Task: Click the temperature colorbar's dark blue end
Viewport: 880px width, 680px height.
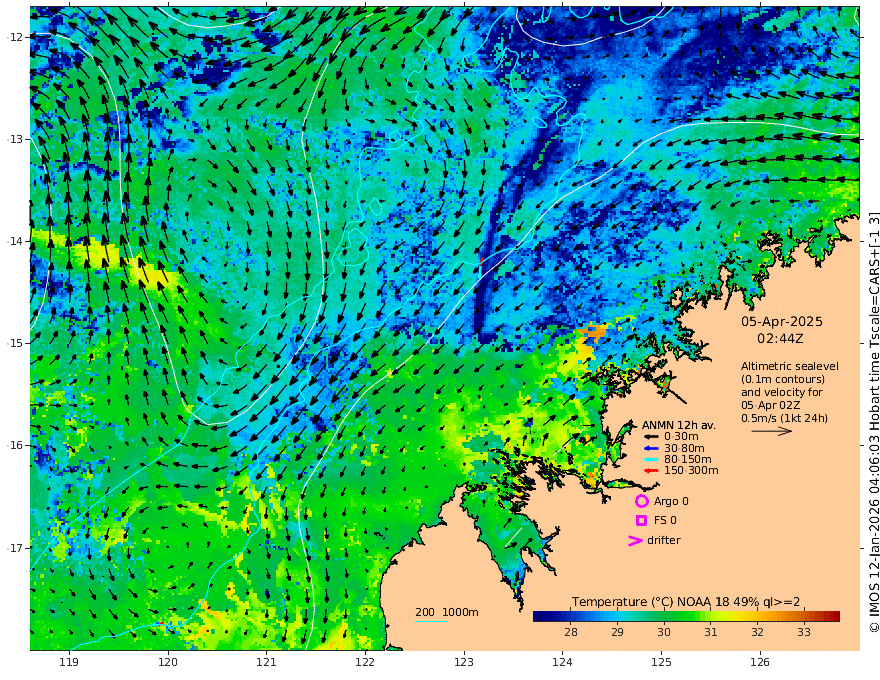Action: [x=540, y=616]
